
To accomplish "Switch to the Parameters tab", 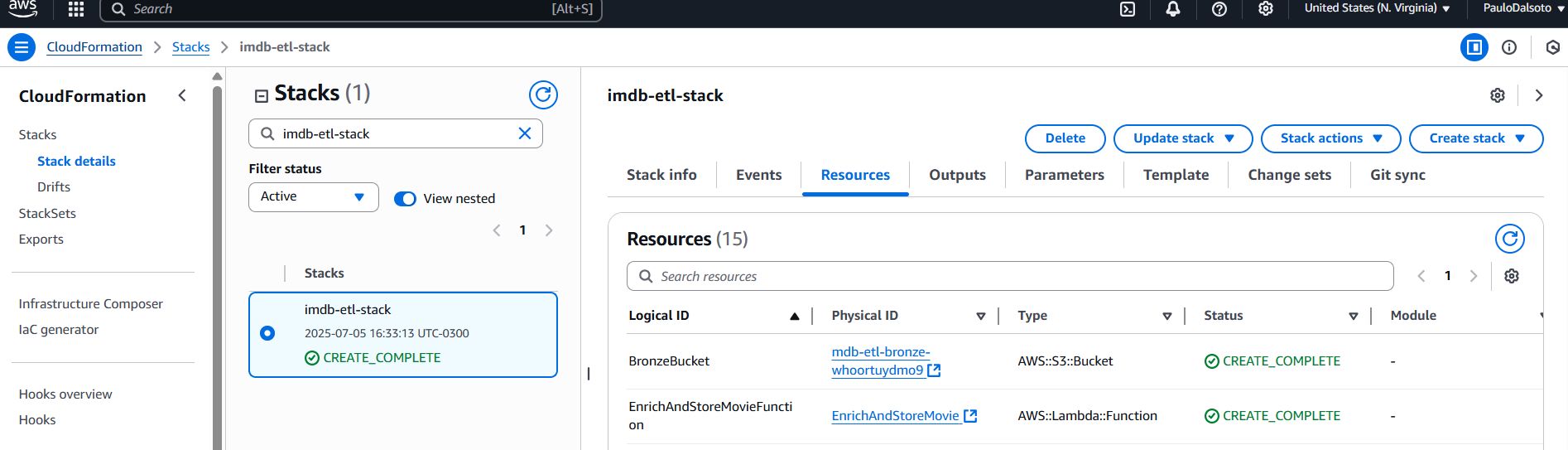I will 1065,175.
